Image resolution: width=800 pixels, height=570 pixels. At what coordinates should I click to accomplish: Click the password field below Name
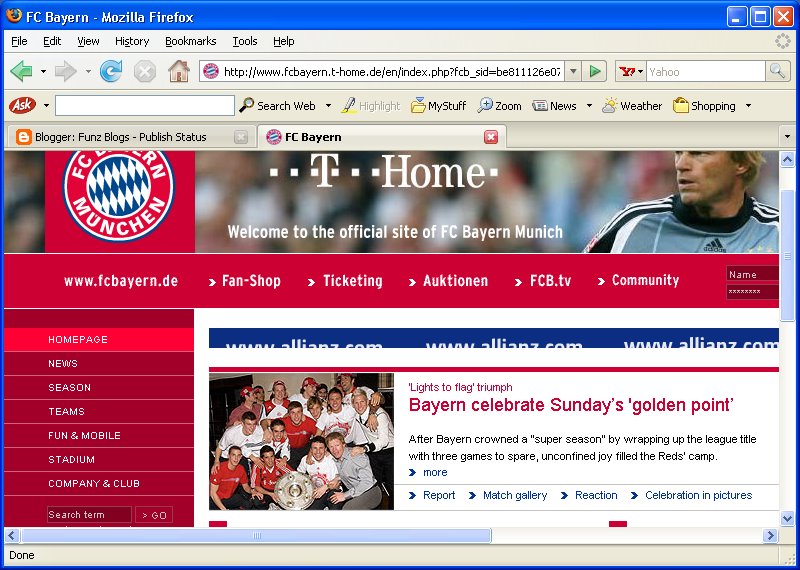753,292
